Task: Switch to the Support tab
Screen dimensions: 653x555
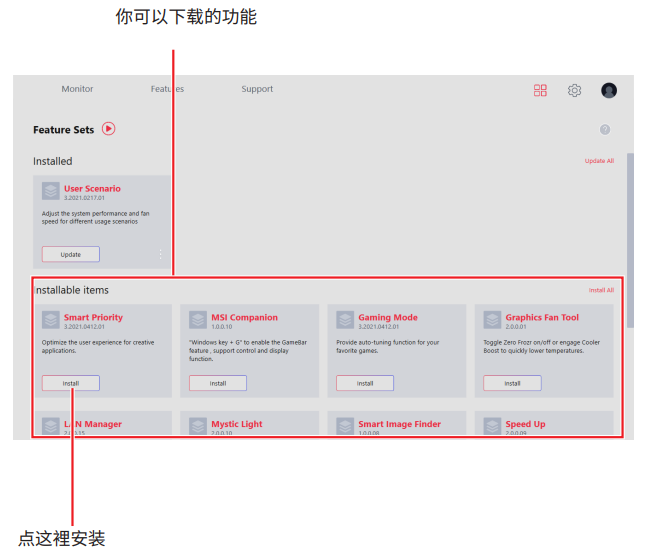Action: 257,89
